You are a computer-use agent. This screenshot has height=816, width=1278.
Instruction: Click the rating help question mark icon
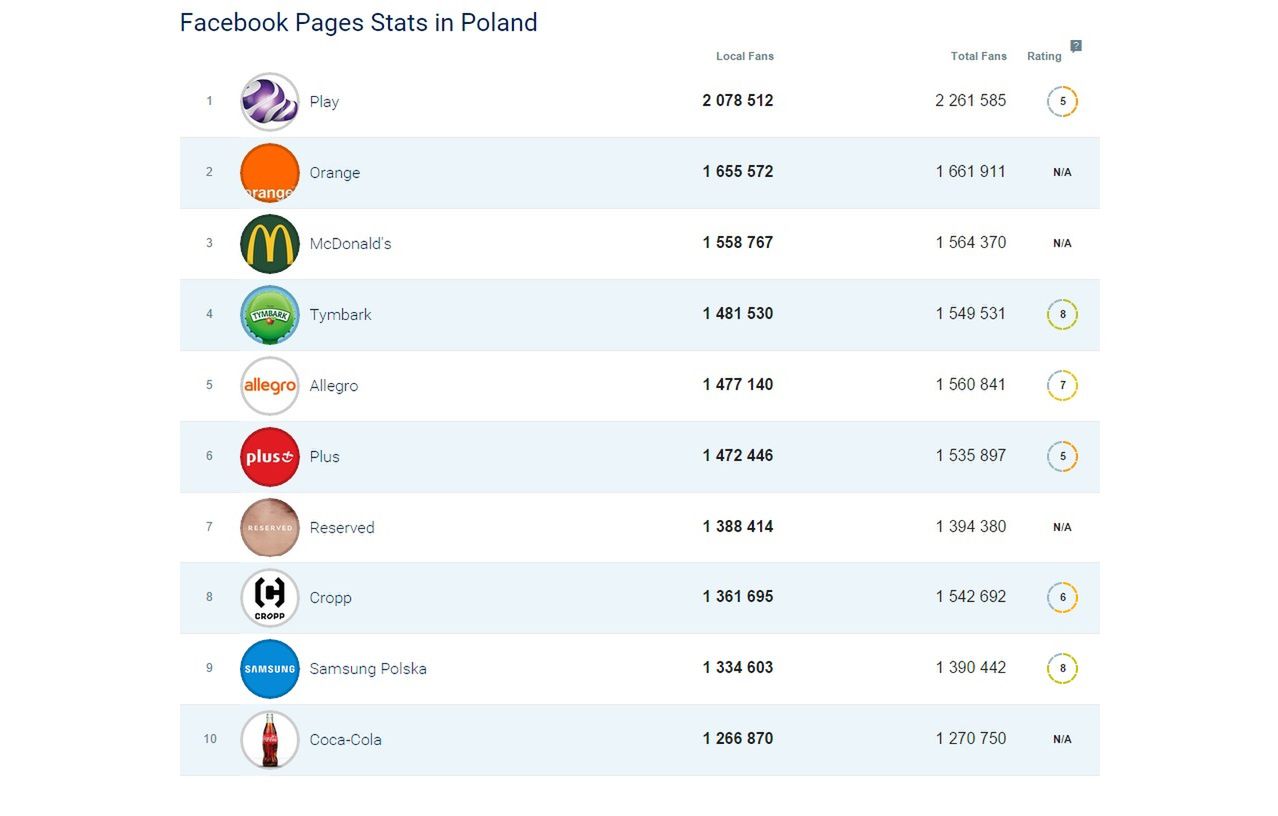click(x=1076, y=46)
